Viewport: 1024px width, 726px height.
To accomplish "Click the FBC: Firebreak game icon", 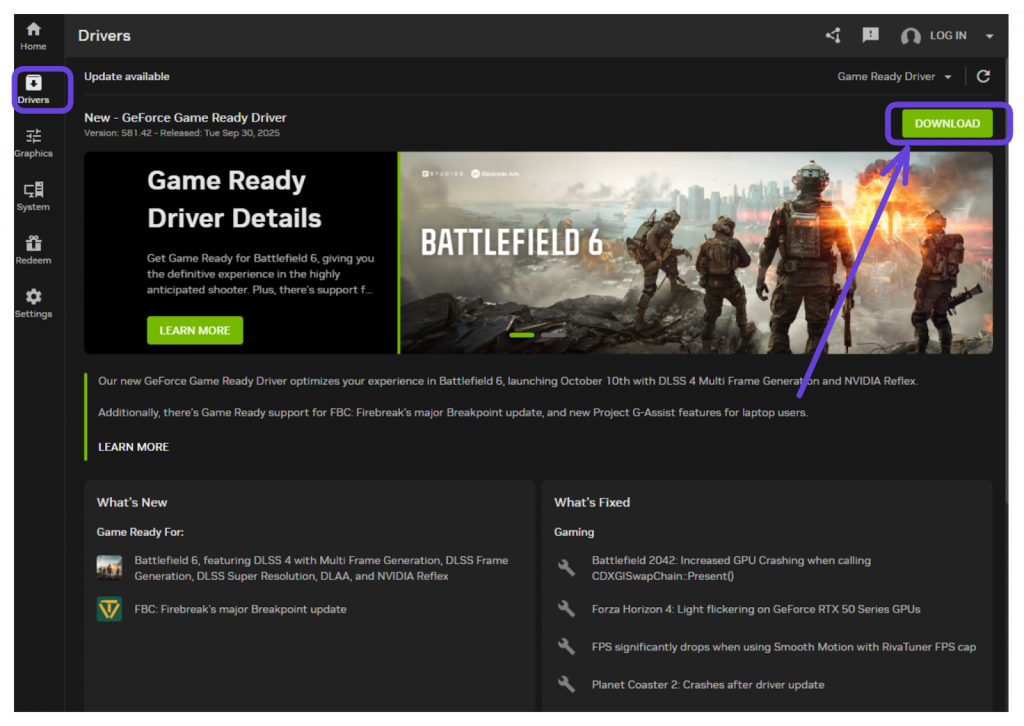I will 109,609.
